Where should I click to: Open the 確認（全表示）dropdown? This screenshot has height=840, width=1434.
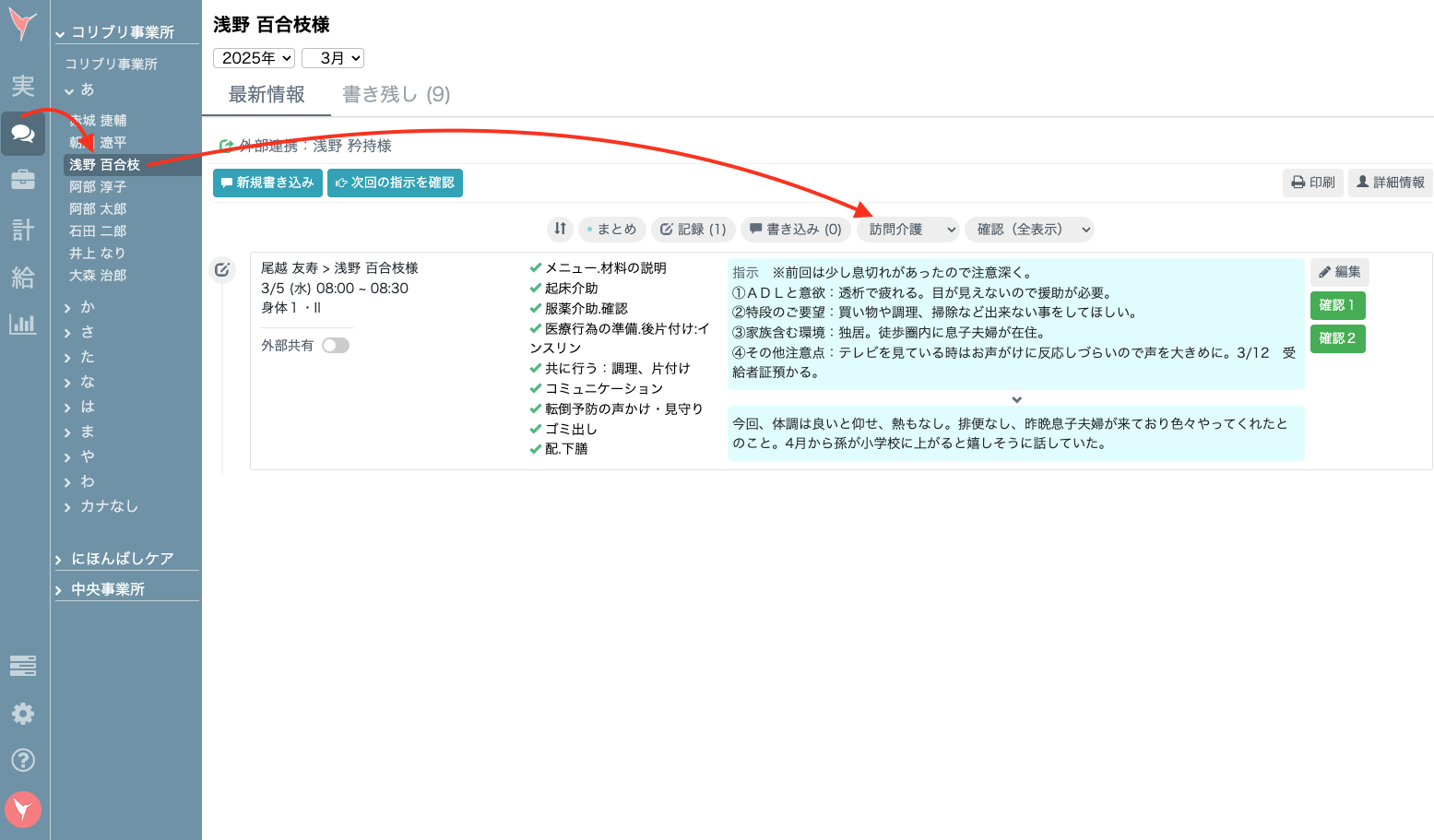[x=1029, y=229]
